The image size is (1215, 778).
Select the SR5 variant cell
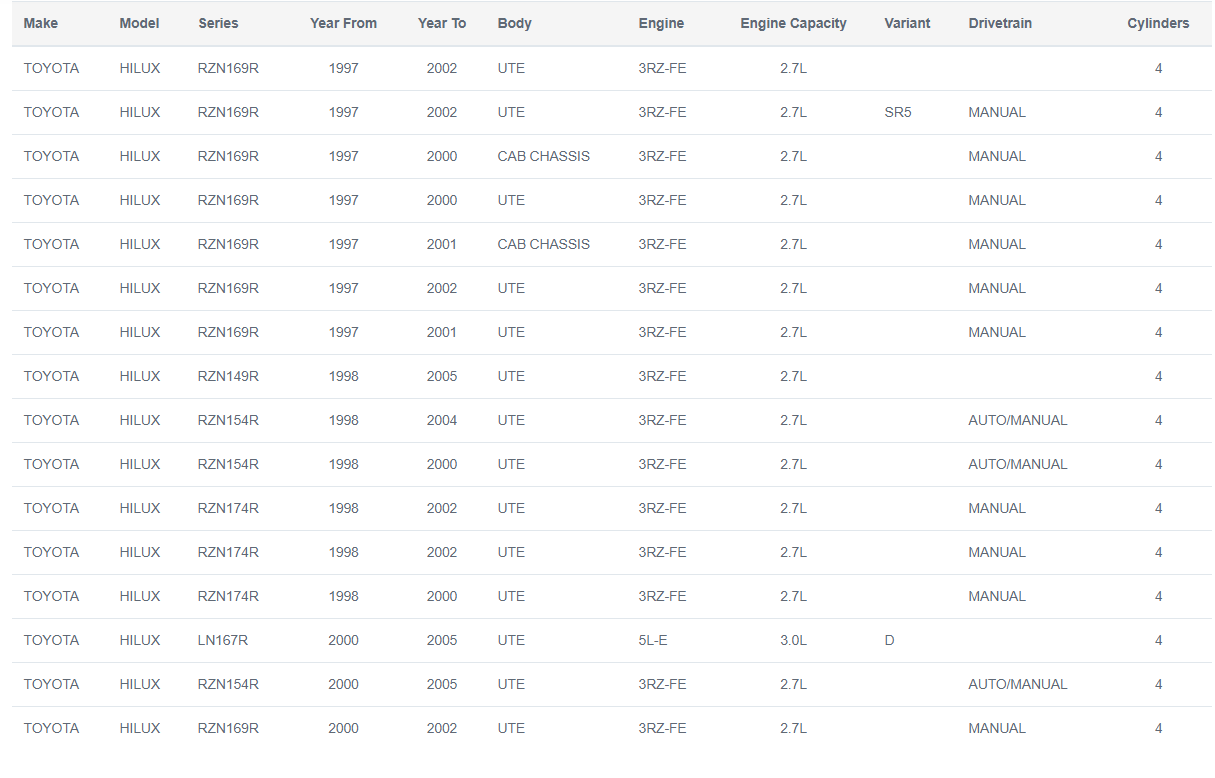click(898, 112)
